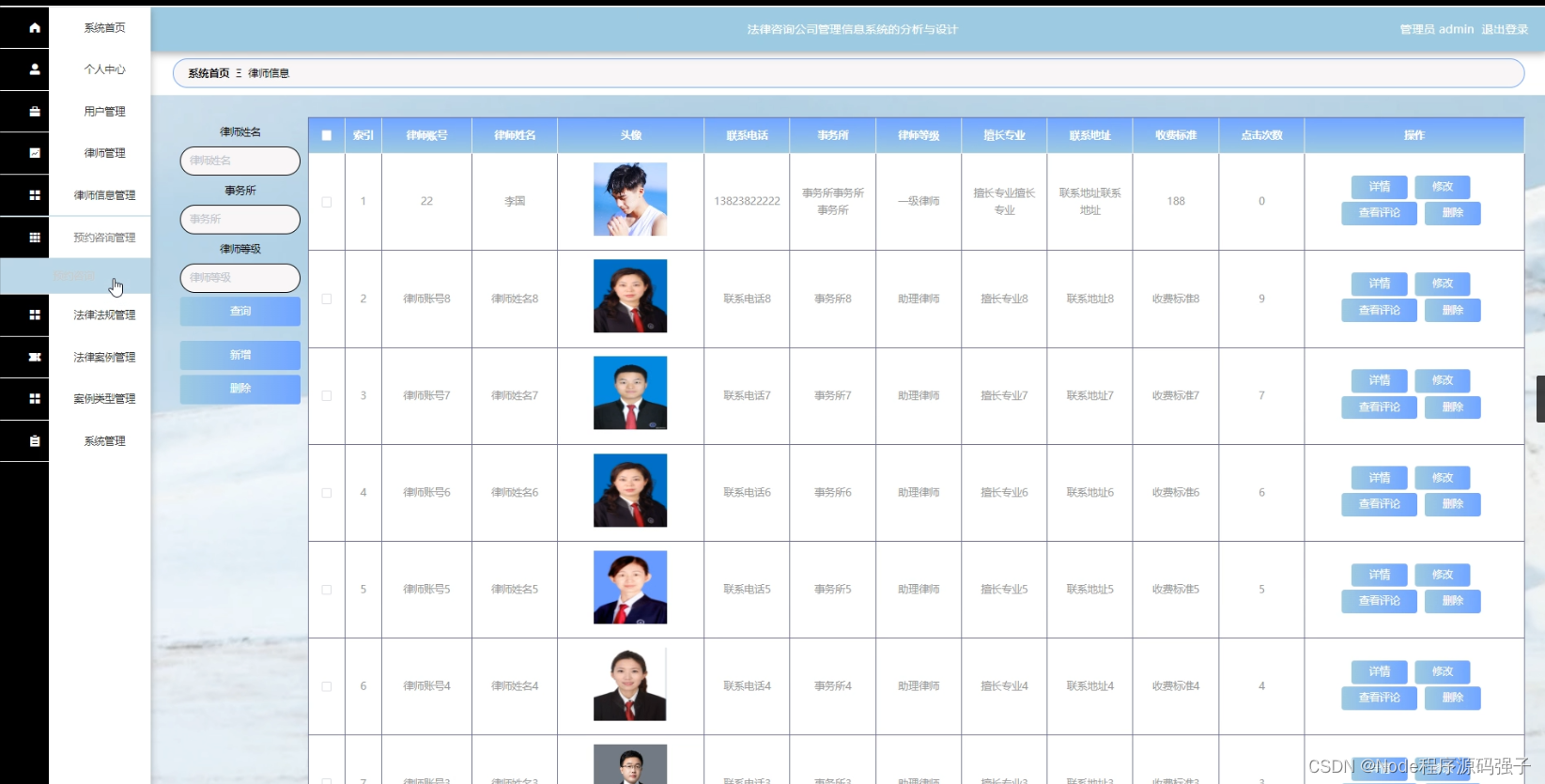
Task: Click the person icon for 个人中心
Action: [35, 69]
